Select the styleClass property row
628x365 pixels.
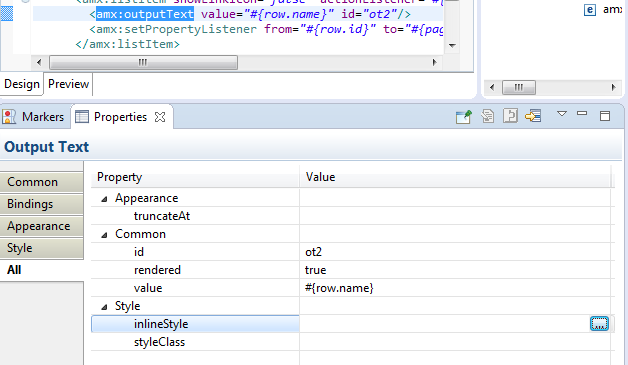352,342
